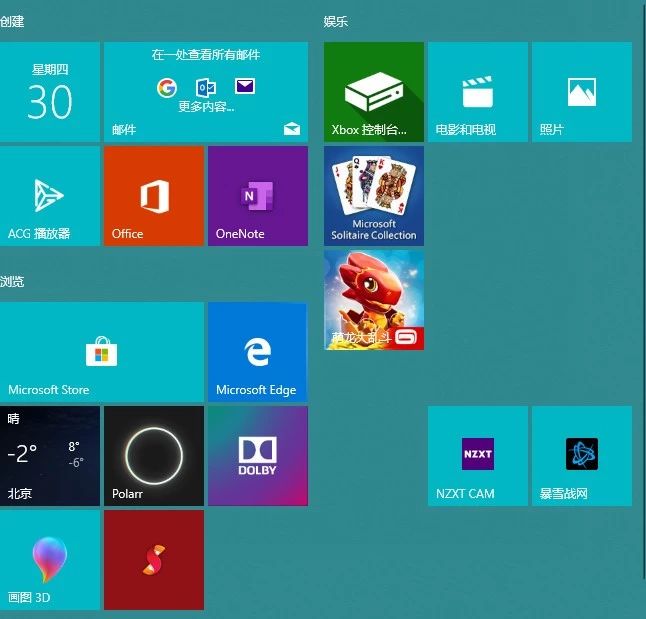This screenshot has height=619, width=646.
Task: Open the Dolby tile
Action: pyautogui.click(x=258, y=456)
